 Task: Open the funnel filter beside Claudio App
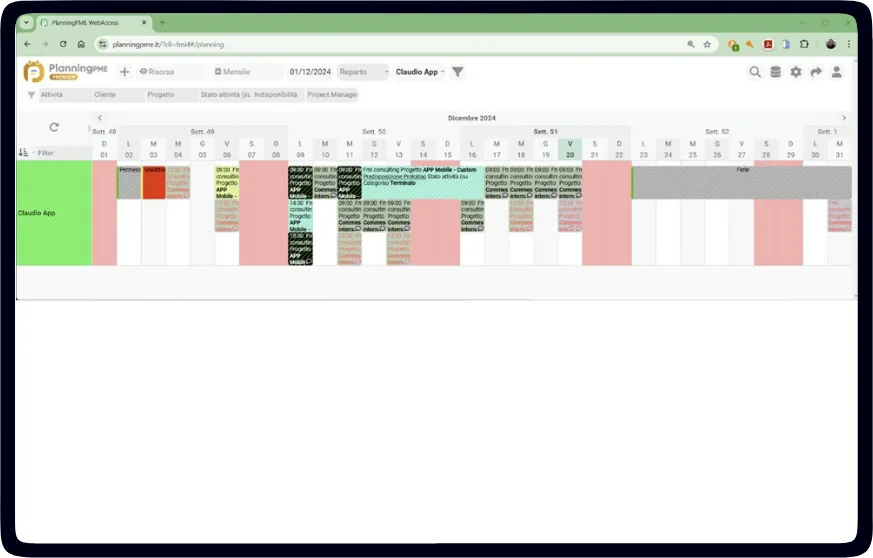click(458, 72)
